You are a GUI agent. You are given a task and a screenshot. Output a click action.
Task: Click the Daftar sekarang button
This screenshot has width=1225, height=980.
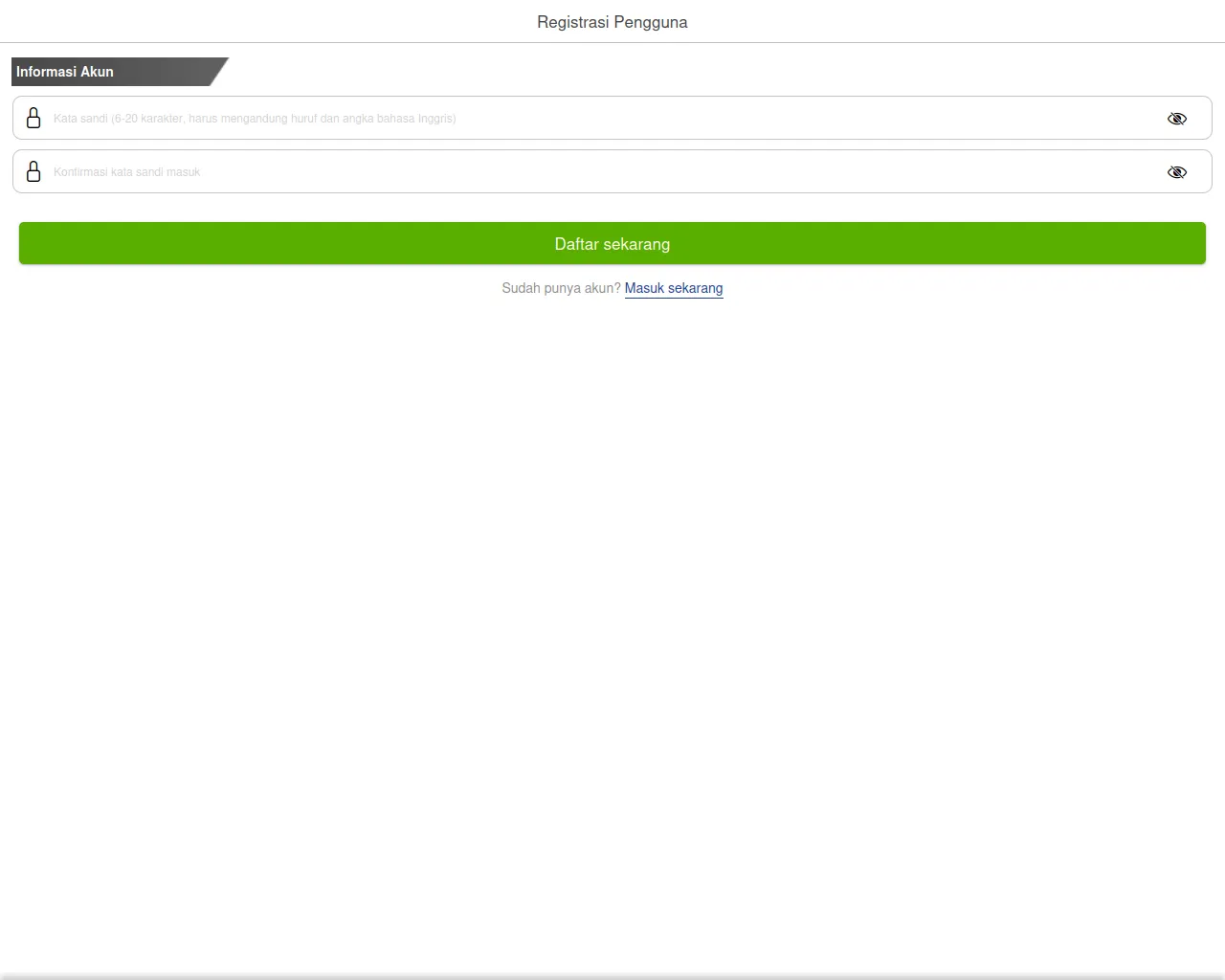coord(612,243)
